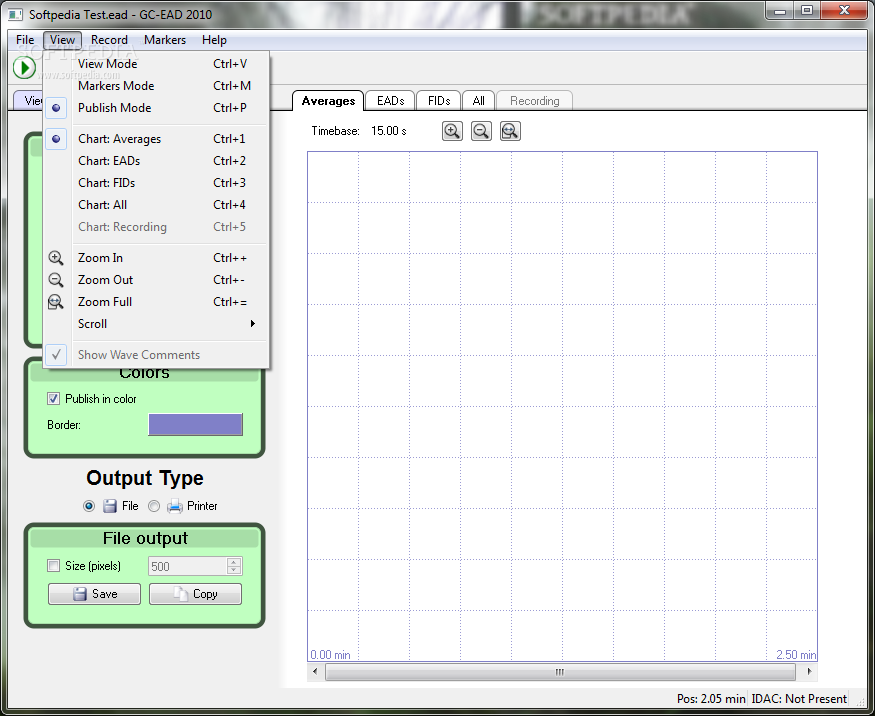This screenshot has width=875, height=716.
Task: Click the 0.00 min chart label
Action: tap(330, 655)
